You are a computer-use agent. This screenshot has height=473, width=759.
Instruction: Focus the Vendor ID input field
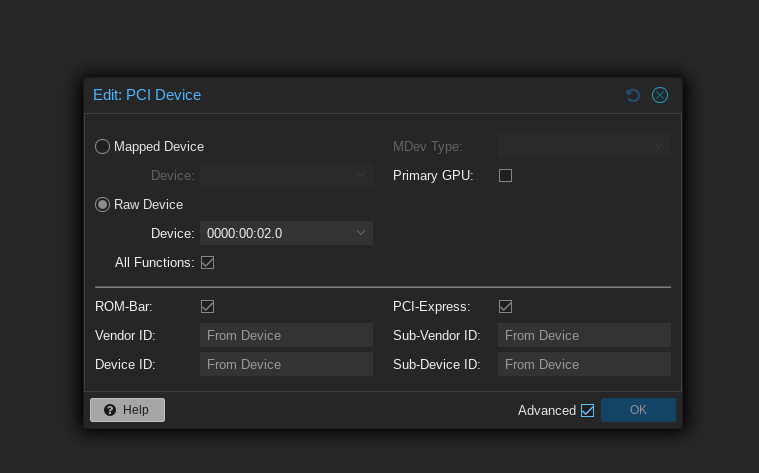tap(286, 335)
